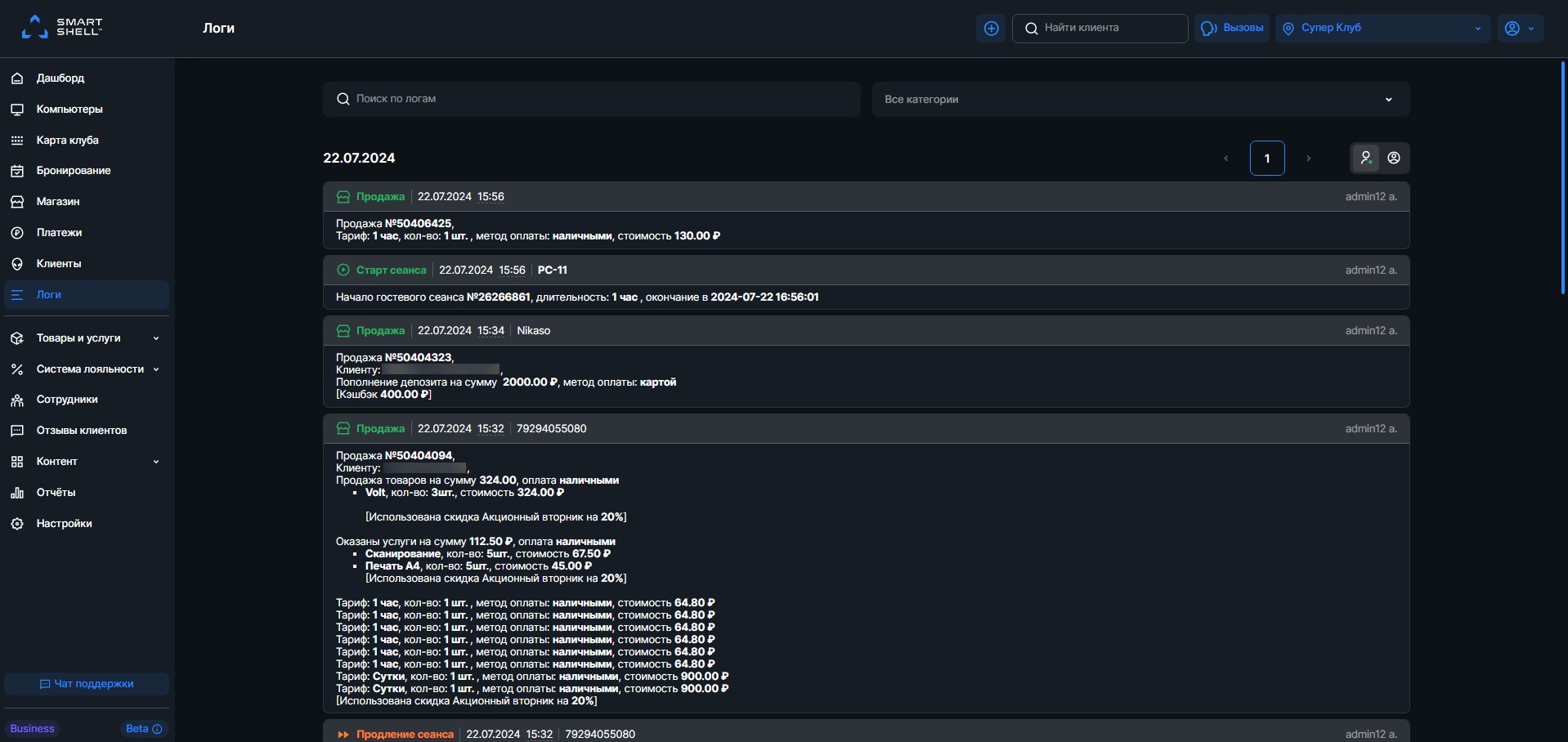Enable the Вызовы panel in the top bar
Screen dimensions: 1568x742
click(x=1231, y=28)
